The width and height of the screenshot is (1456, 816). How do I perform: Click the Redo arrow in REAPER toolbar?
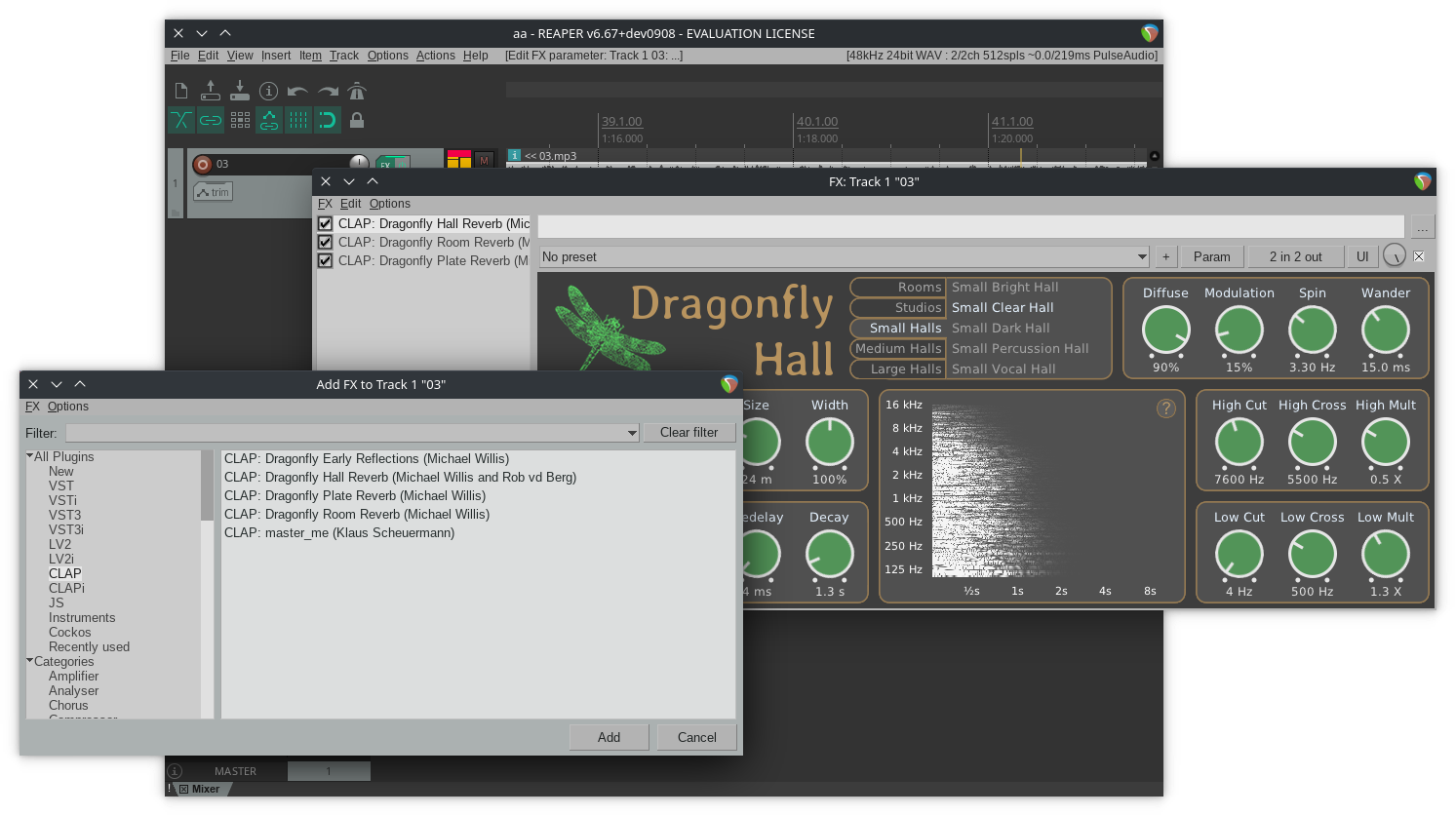(328, 92)
